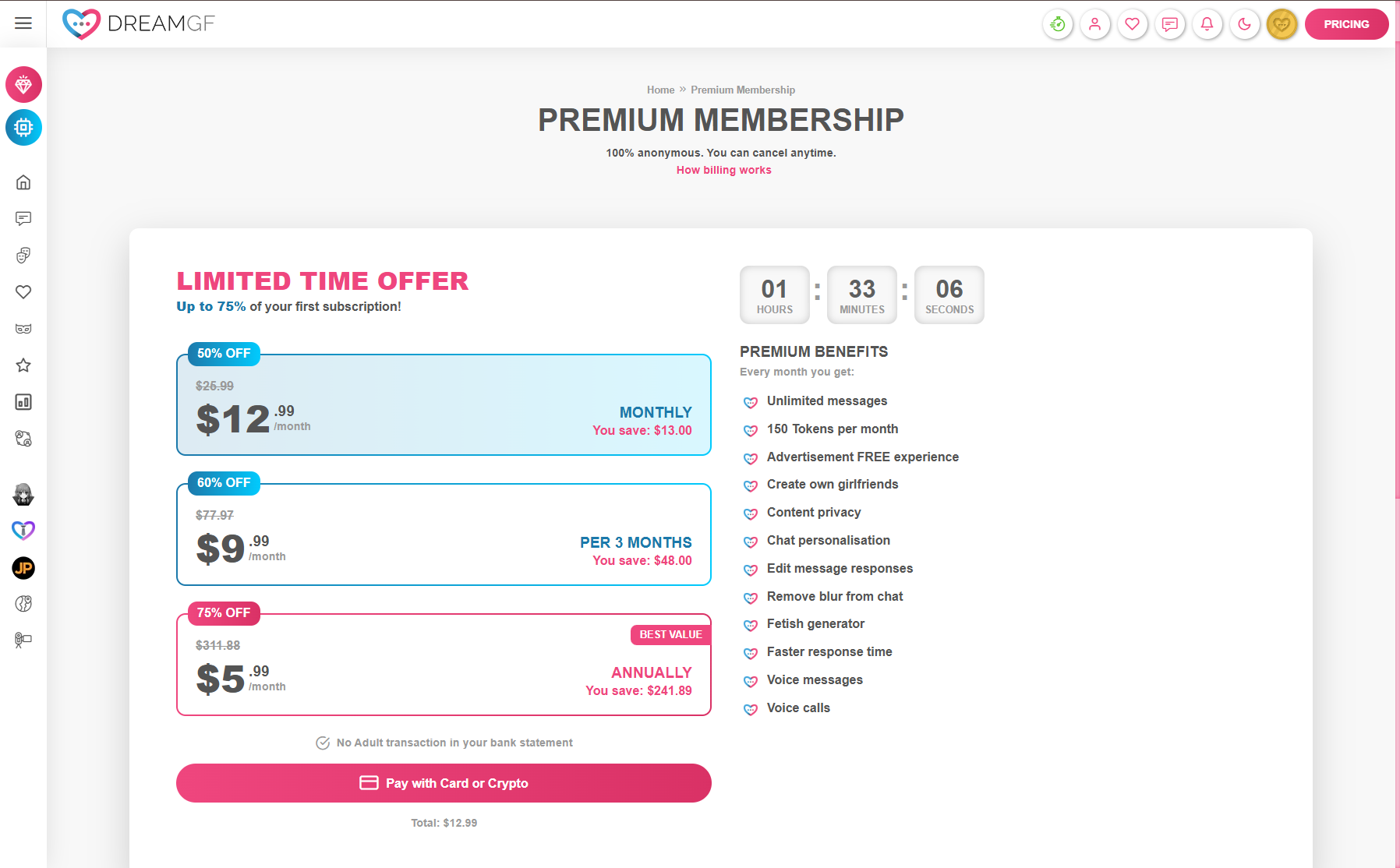Click the Home breadcrumb link
This screenshot has width=1400, height=868.
[x=660, y=90]
